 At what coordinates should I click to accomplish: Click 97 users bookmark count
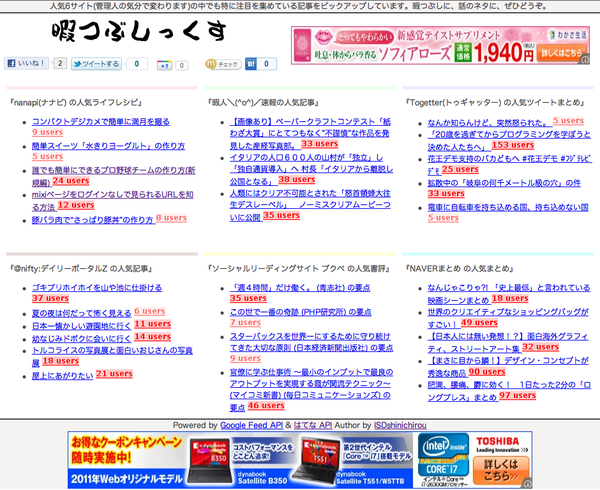517,395
